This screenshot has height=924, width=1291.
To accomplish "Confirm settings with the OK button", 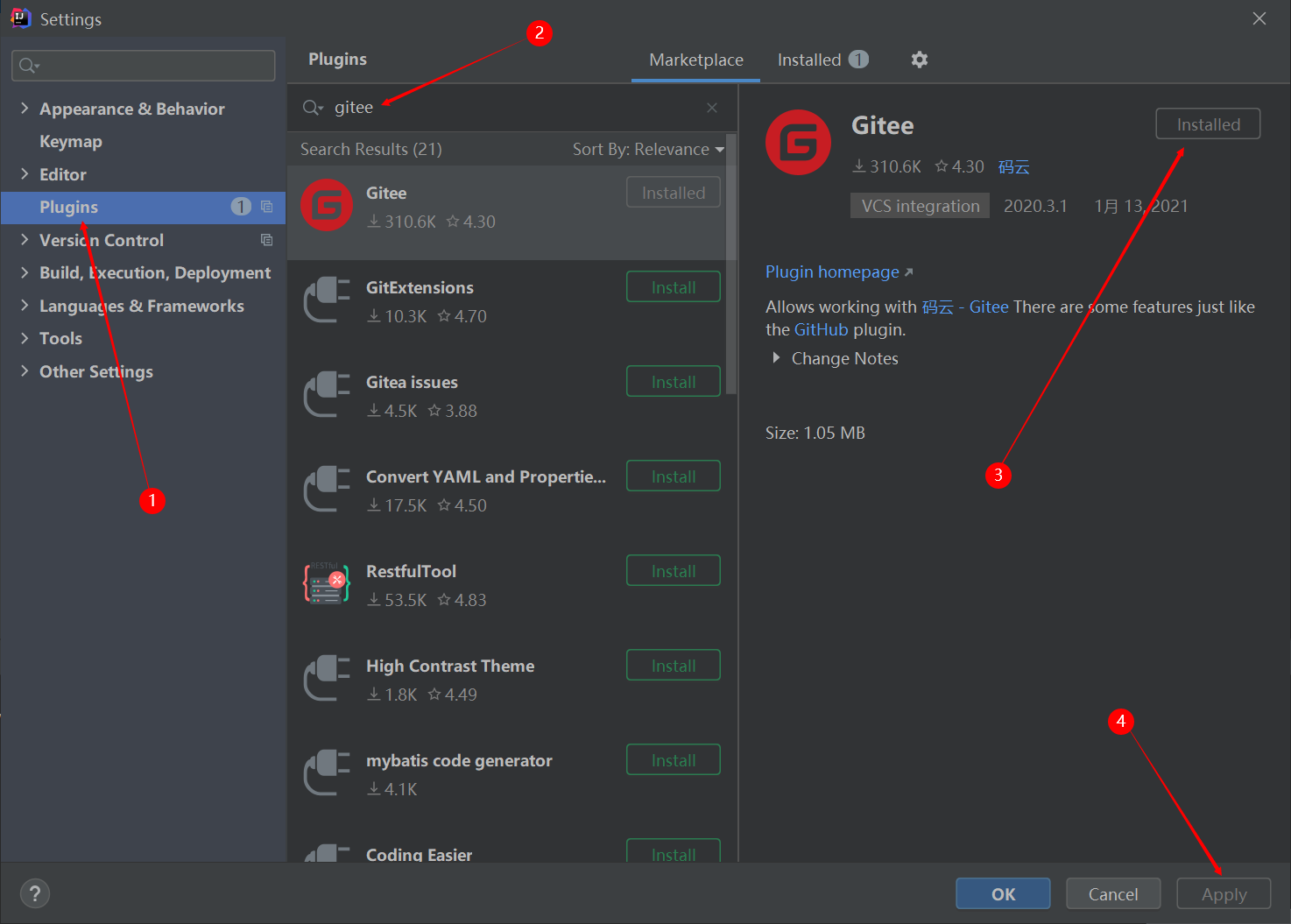I will (1003, 893).
